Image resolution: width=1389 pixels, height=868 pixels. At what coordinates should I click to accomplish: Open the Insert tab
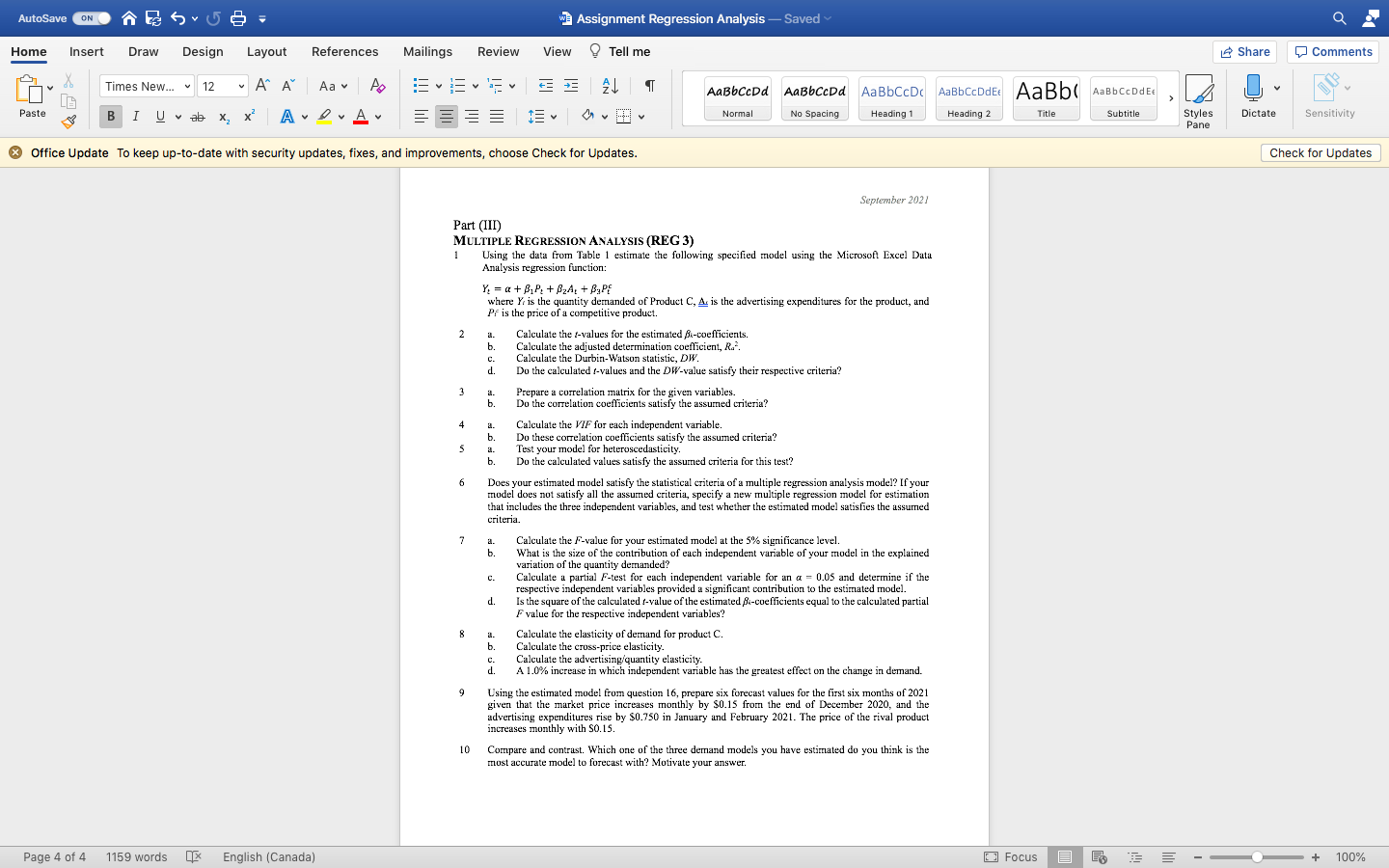coord(87,52)
